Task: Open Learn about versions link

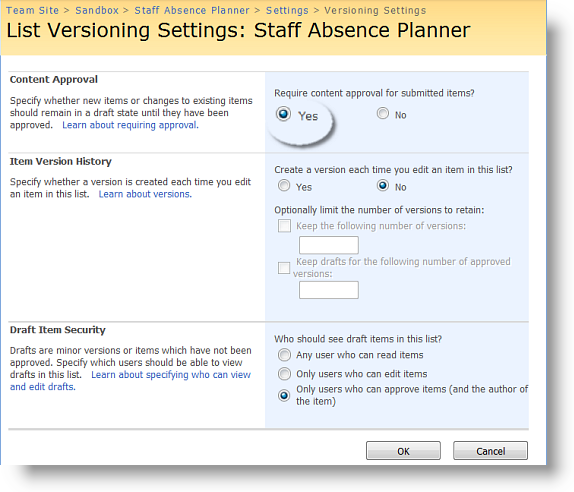Action: coord(145,194)
